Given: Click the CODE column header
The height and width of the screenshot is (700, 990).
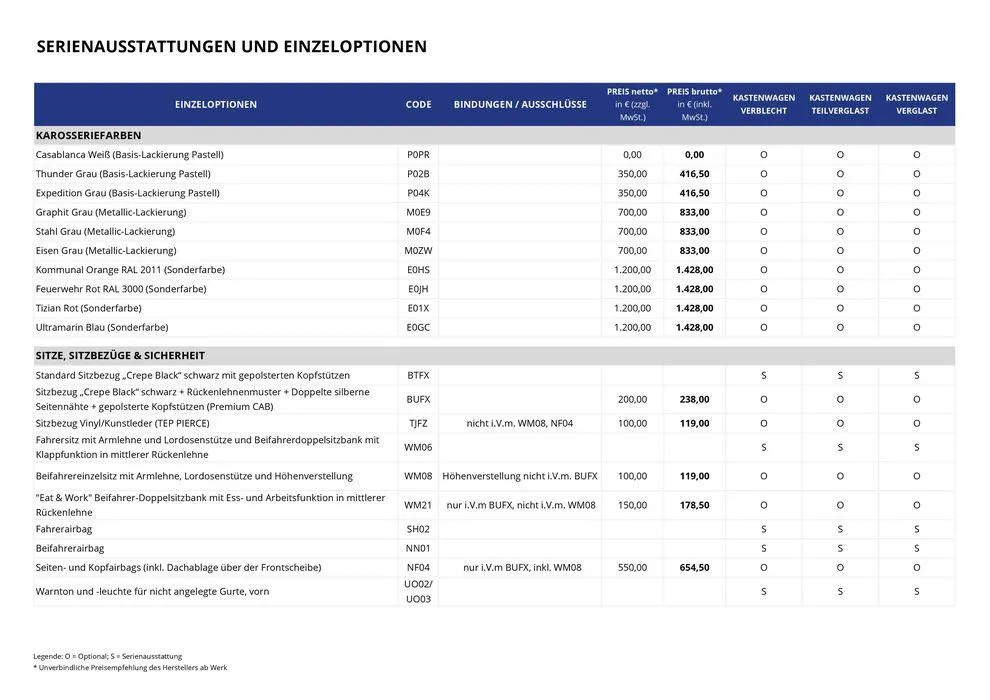Looking at the screenshot, I should 418,105.
